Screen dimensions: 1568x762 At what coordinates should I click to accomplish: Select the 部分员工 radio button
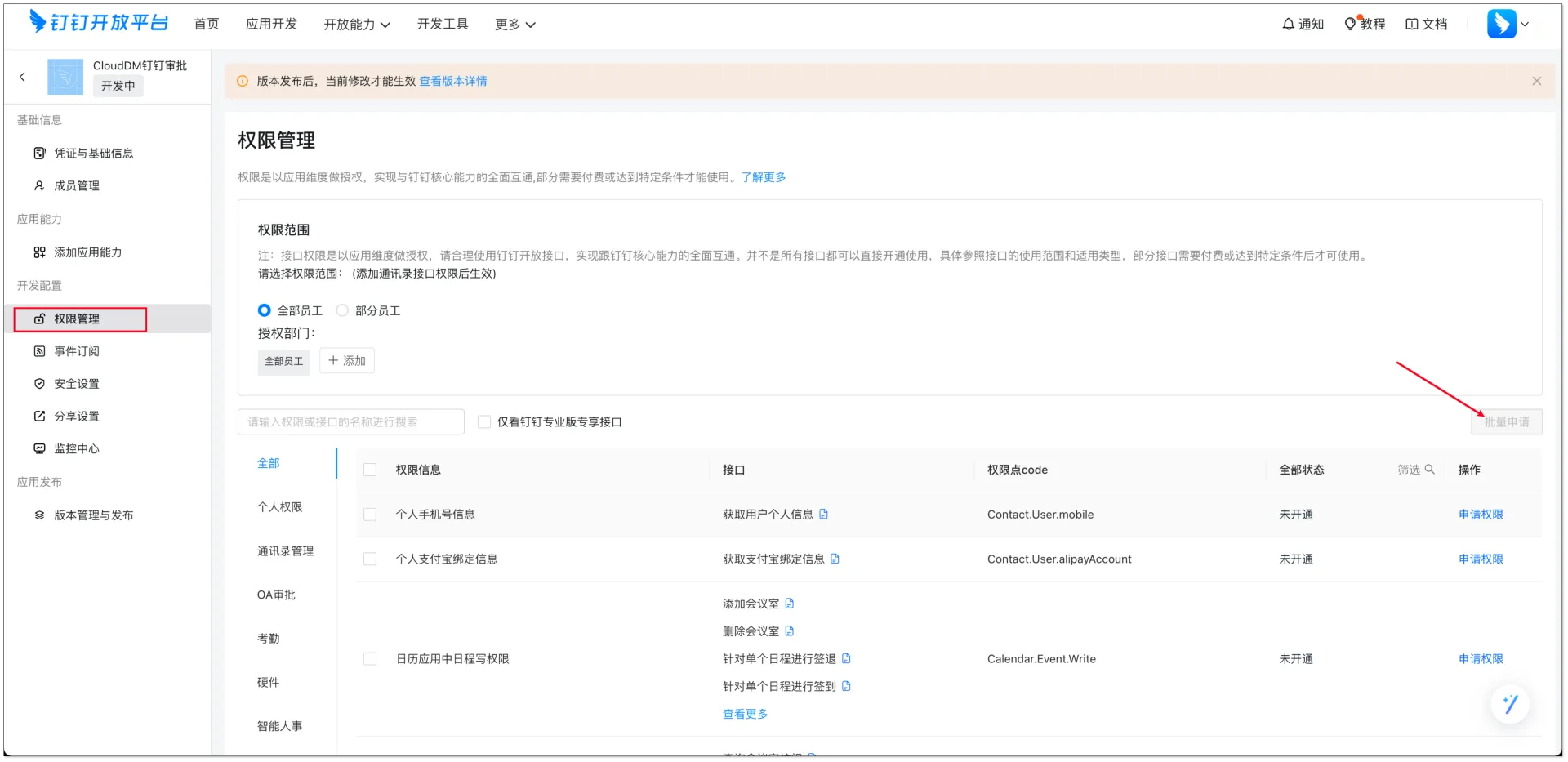(x=342, y=310)
